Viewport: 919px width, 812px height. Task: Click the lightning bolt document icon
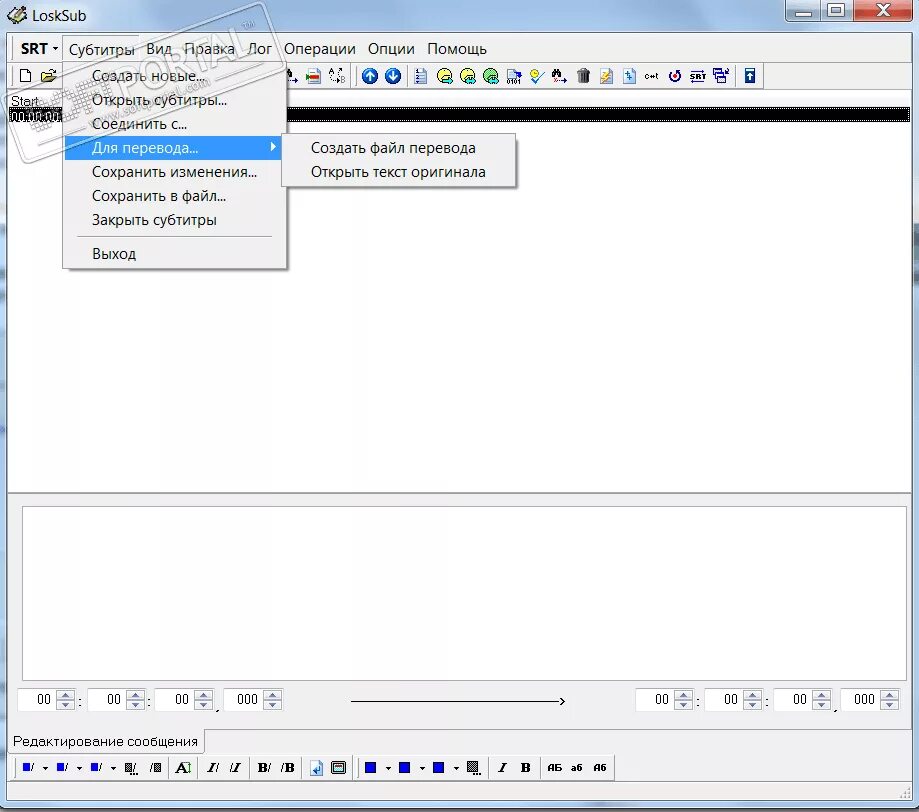pyautogui.click(x=606, y=76)
